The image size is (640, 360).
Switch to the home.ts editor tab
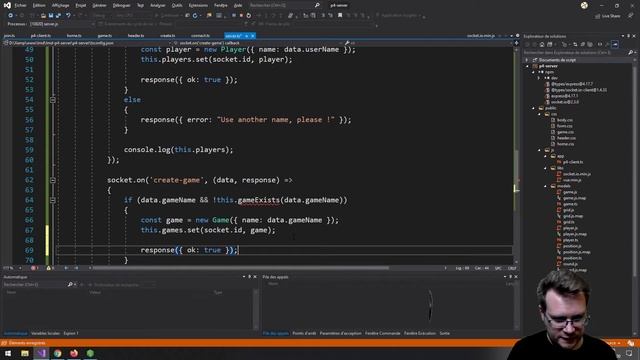[x=74, y=36]
